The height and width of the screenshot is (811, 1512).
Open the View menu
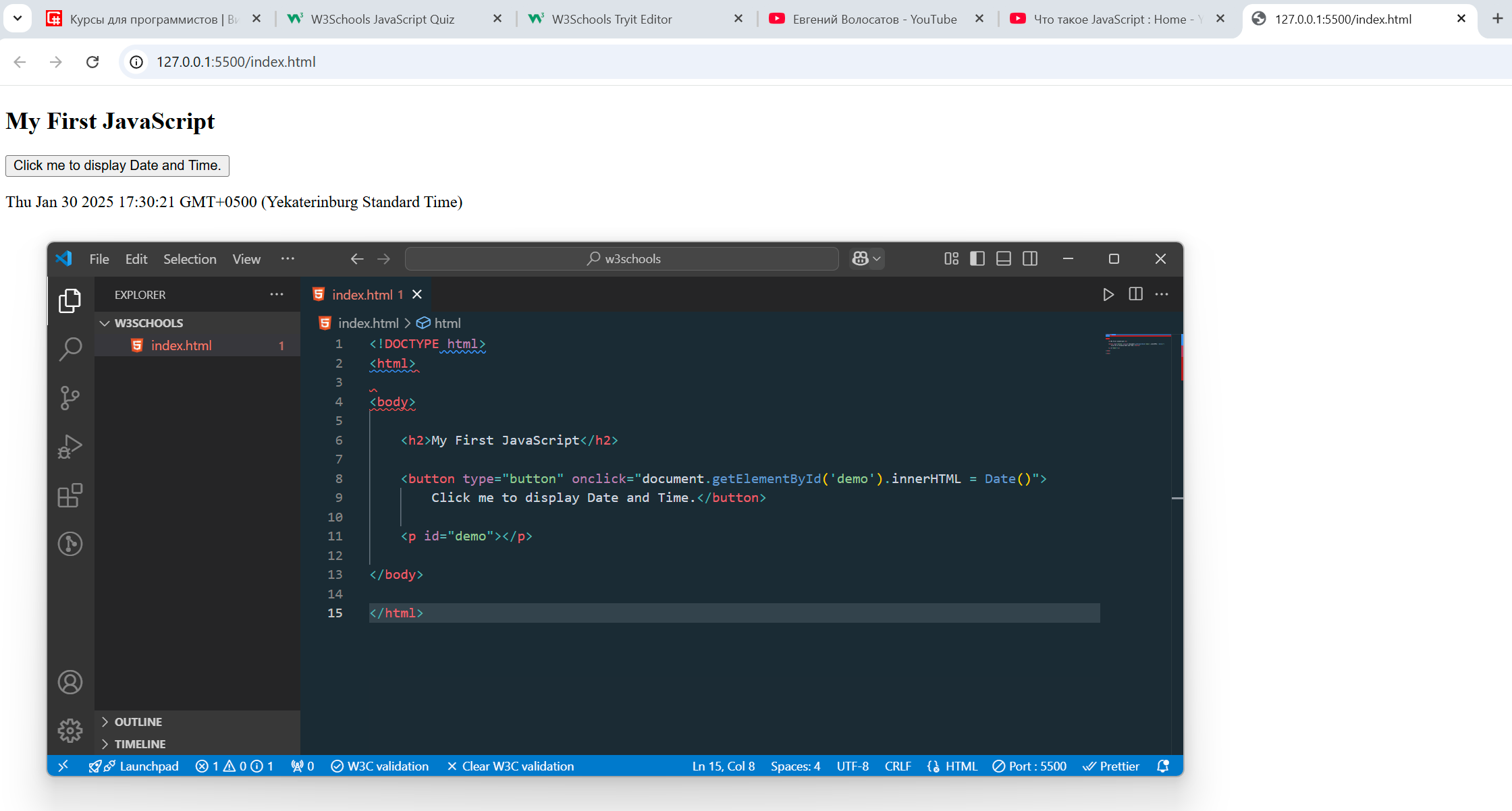[x=246, y=259]
